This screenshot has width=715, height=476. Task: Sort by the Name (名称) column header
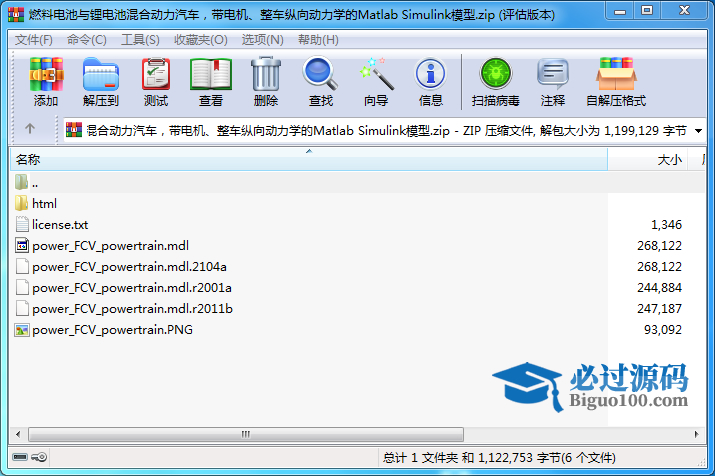[309, 159]
